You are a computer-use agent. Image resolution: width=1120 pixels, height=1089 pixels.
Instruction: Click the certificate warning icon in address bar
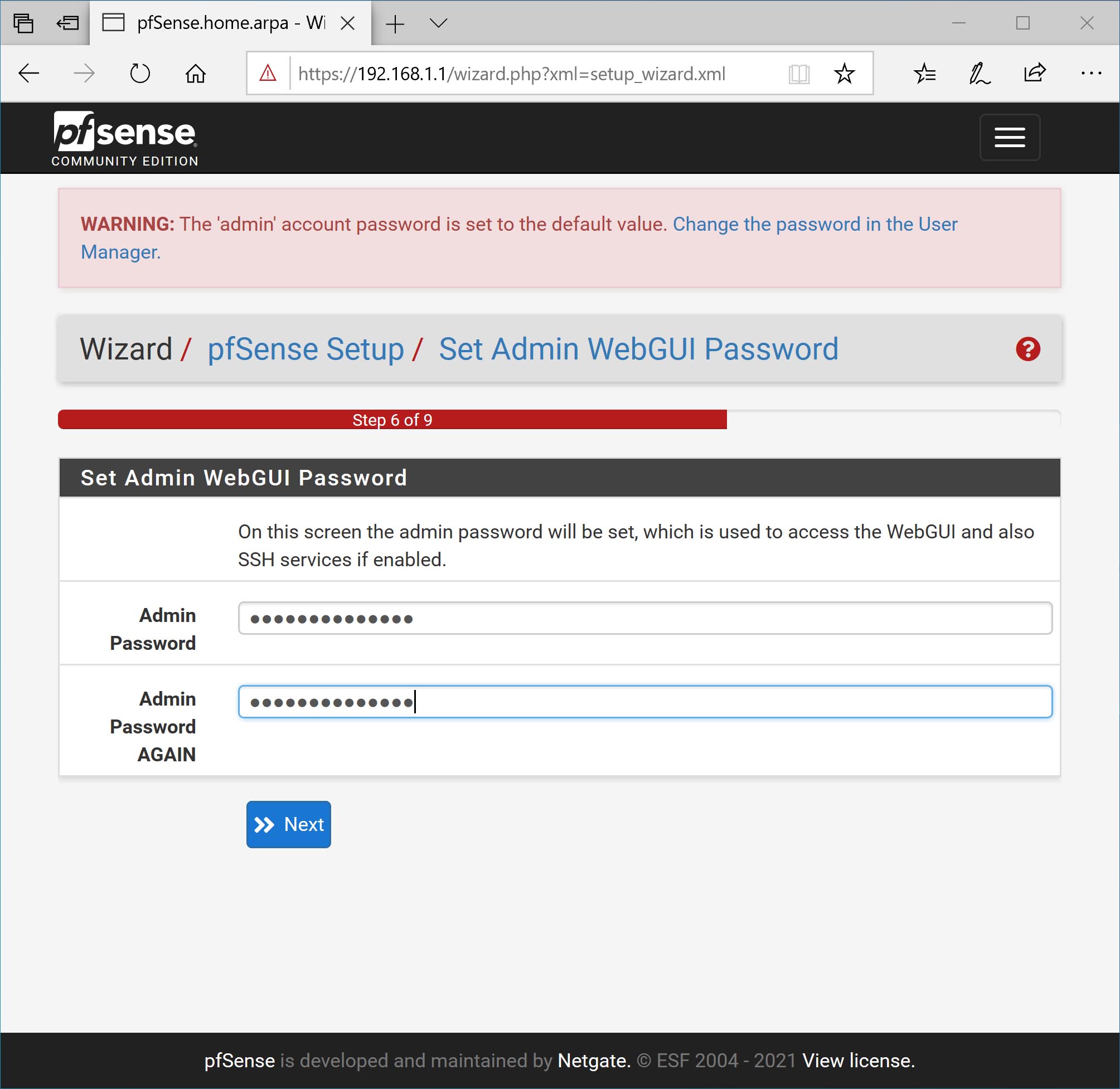click(266, 73)
